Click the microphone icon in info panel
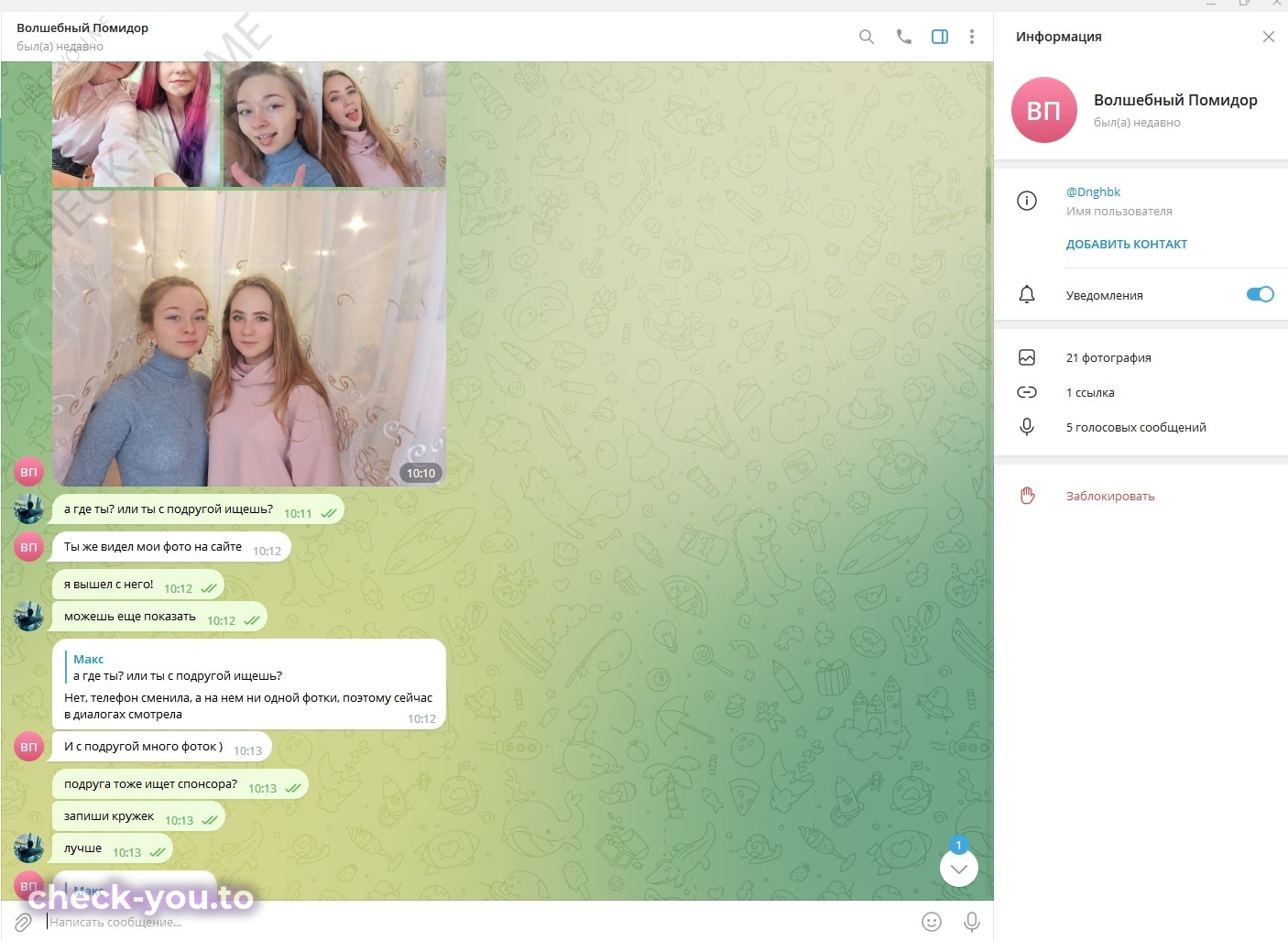 pyautogui.click(x=1027, y=427)
